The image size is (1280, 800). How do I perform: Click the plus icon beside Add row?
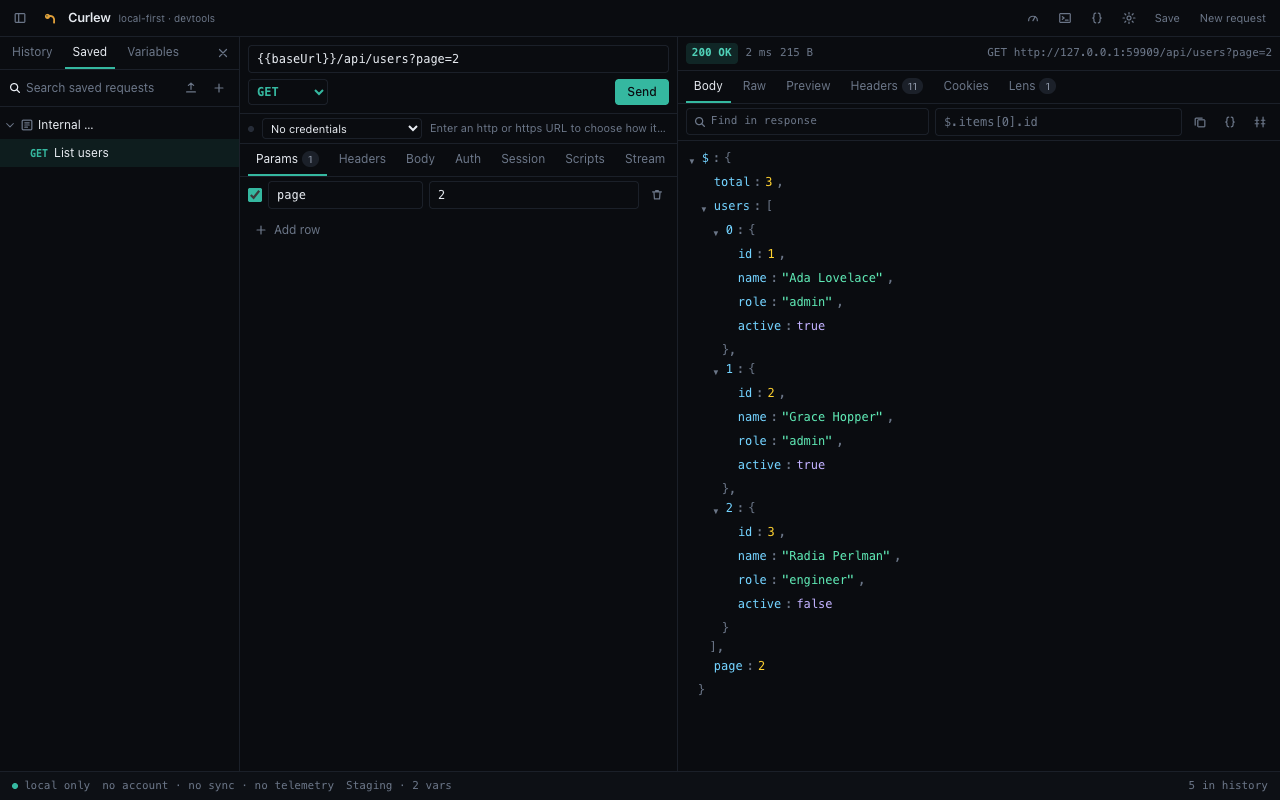[261, 230]
